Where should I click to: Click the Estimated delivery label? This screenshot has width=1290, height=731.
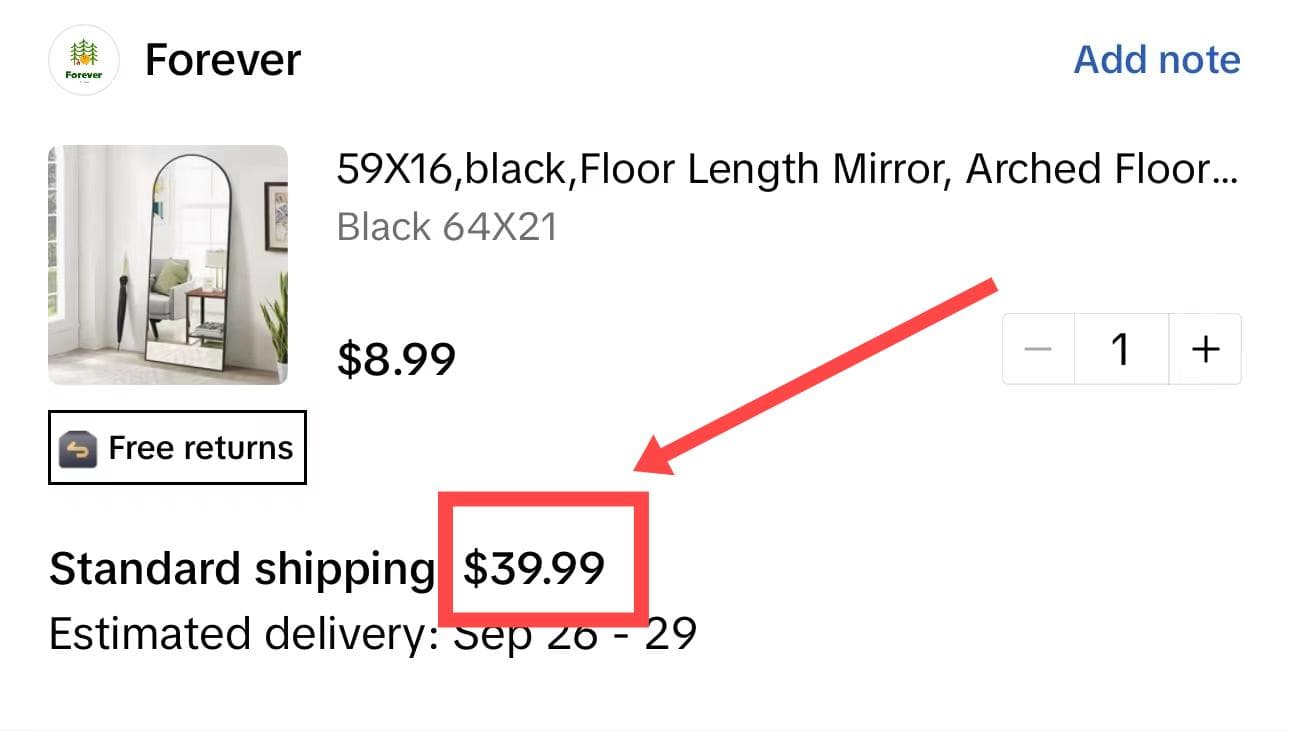click(x=243, y=634)
